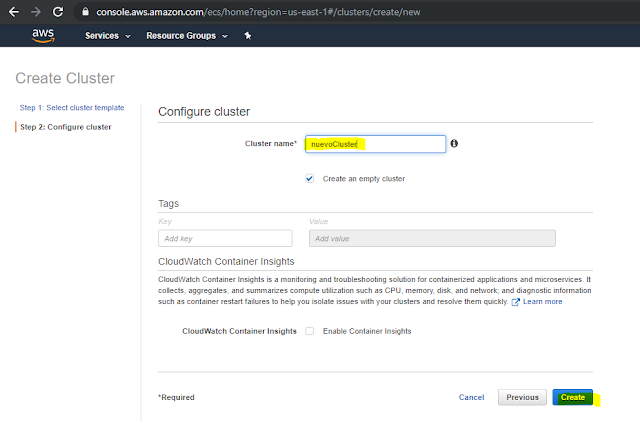Select Step 2: Configure cluster

(66, 127)
